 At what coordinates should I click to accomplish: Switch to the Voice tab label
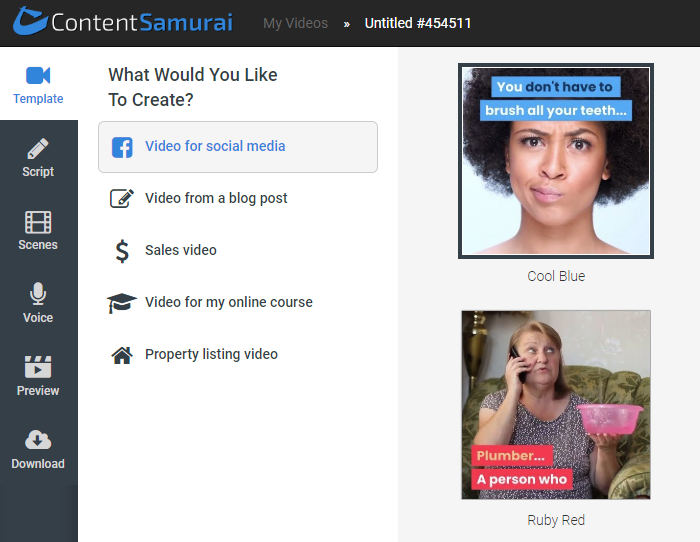click(38, 317)
